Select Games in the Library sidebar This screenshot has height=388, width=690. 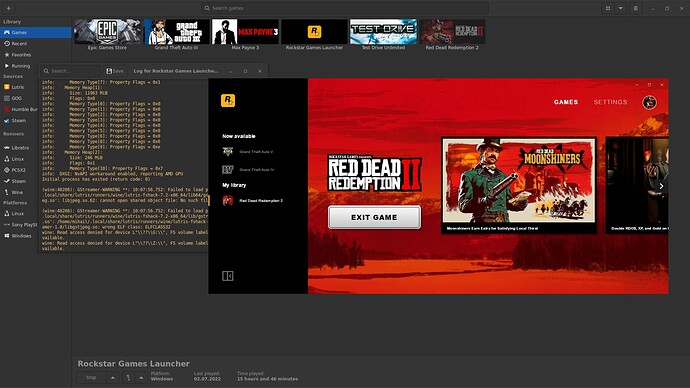coord(36,33)
